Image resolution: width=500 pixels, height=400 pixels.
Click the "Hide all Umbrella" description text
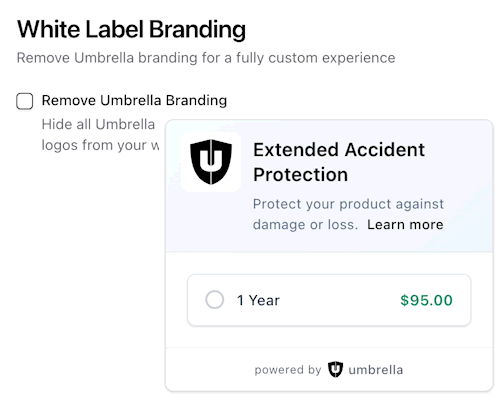[98, 124]
